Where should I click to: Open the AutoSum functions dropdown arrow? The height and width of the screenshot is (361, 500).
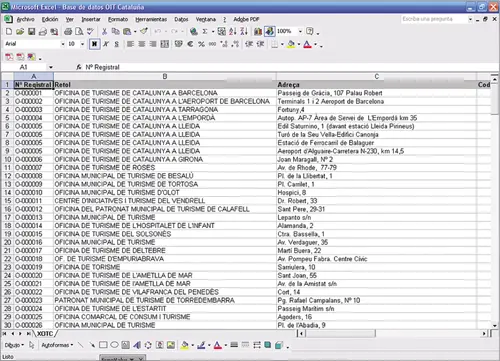tap(213, 32)
